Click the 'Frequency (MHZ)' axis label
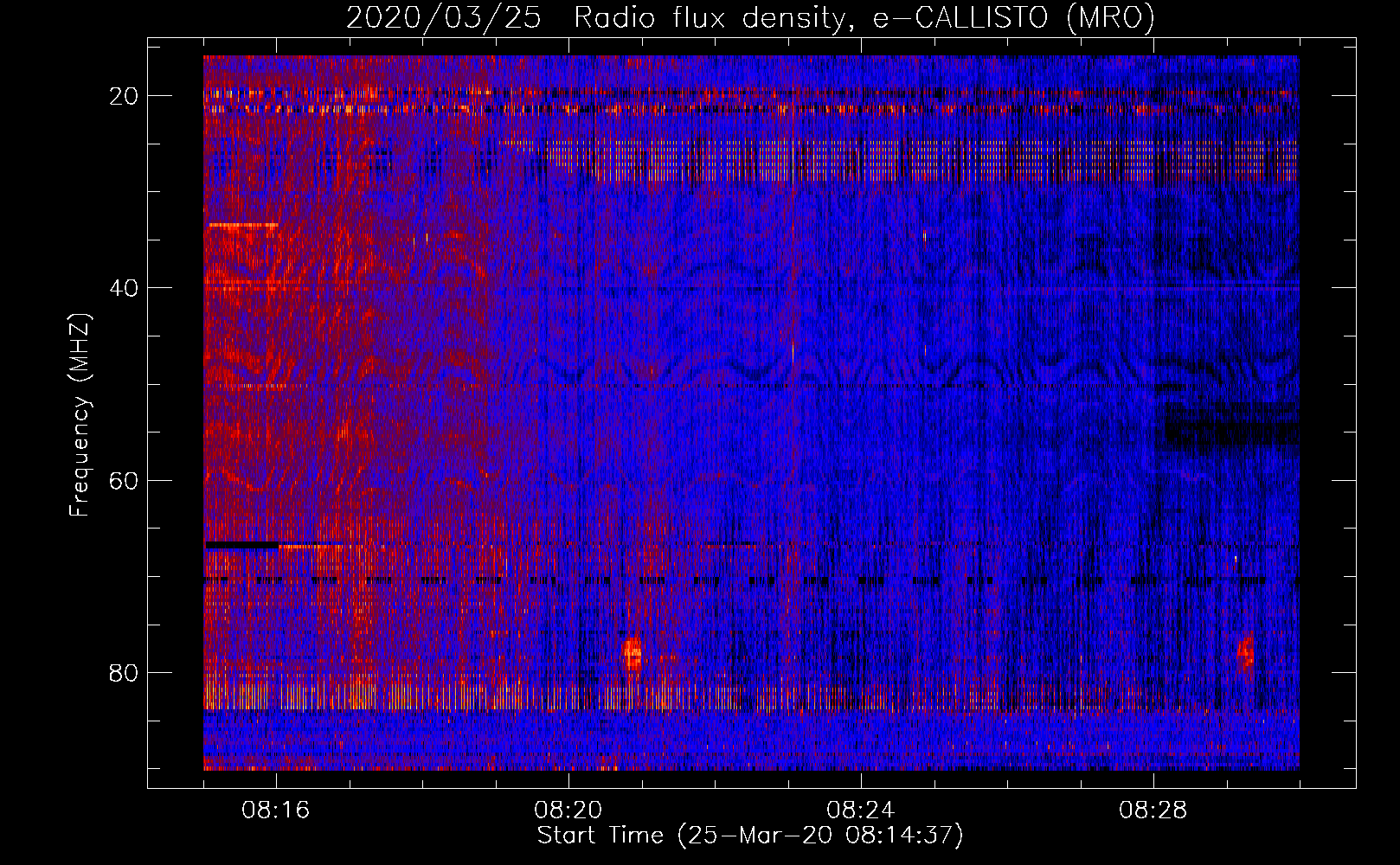Image resolution: width=1400 pixels, height=865 pixels. pos(80,415)
